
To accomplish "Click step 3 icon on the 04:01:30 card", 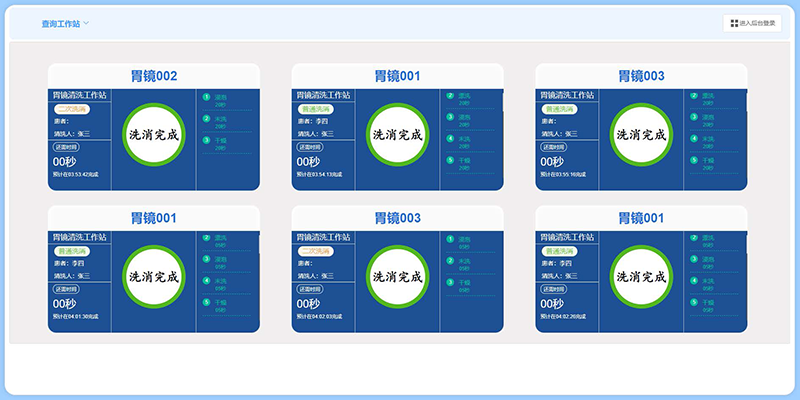I will pos(206,259).
